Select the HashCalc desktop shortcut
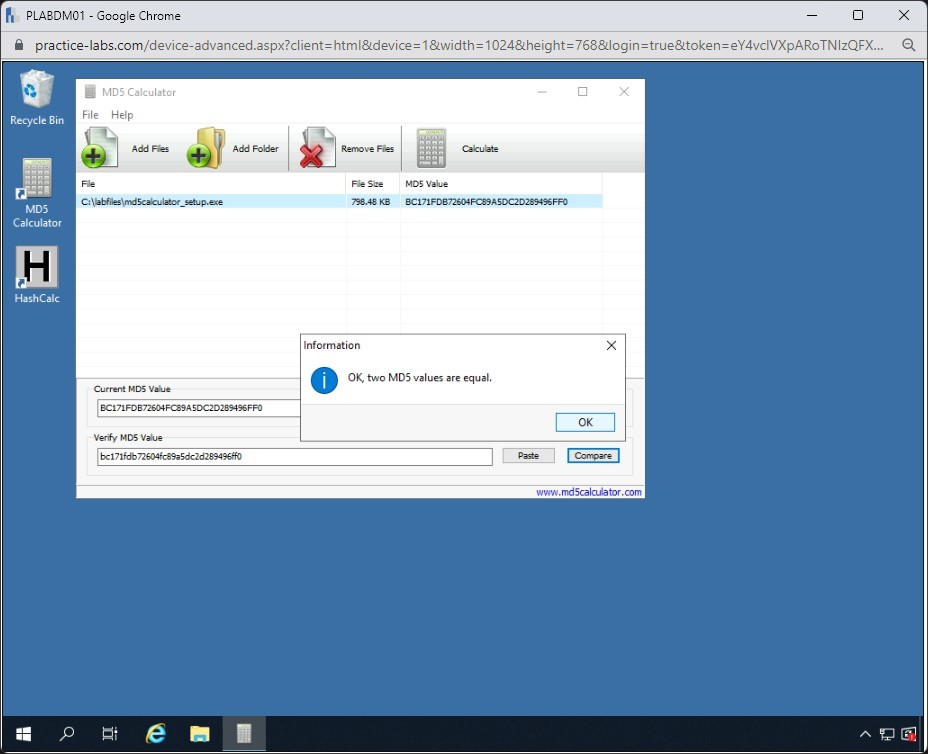 click(37, 268)
